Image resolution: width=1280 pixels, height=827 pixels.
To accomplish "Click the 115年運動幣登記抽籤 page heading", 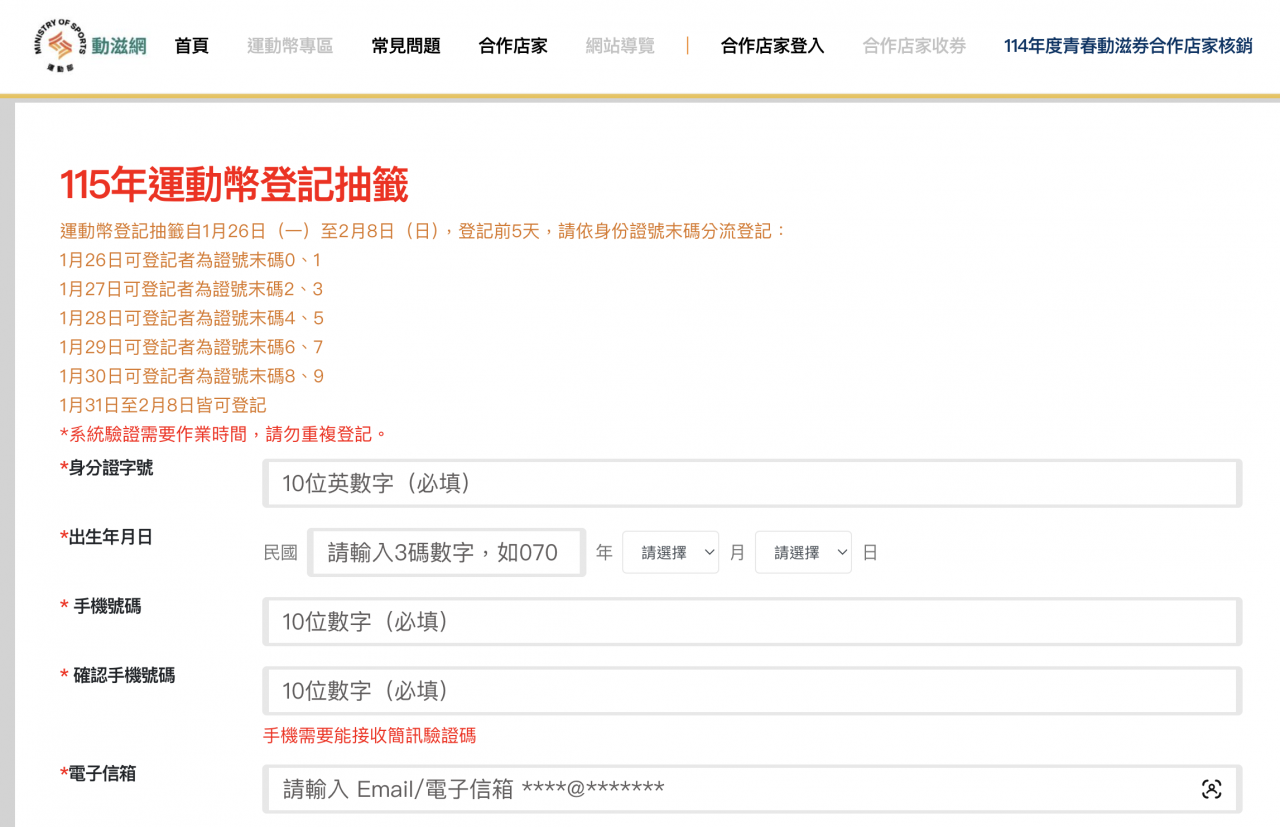I will pyautogui.click(x=234, y=186).
